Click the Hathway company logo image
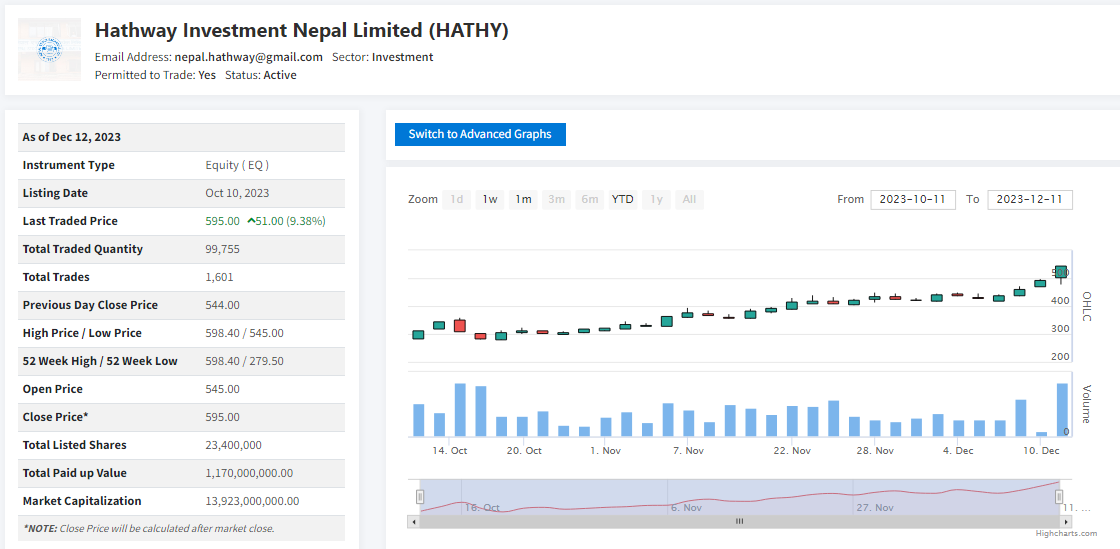The image size is (1120, 549). click(x=49, y=48)
